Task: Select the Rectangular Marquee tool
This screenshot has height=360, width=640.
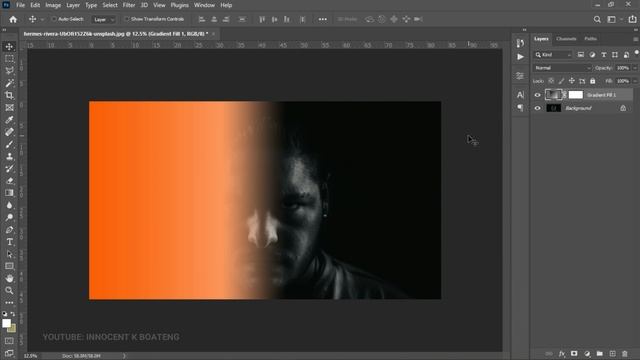Action: coord(9,59)
